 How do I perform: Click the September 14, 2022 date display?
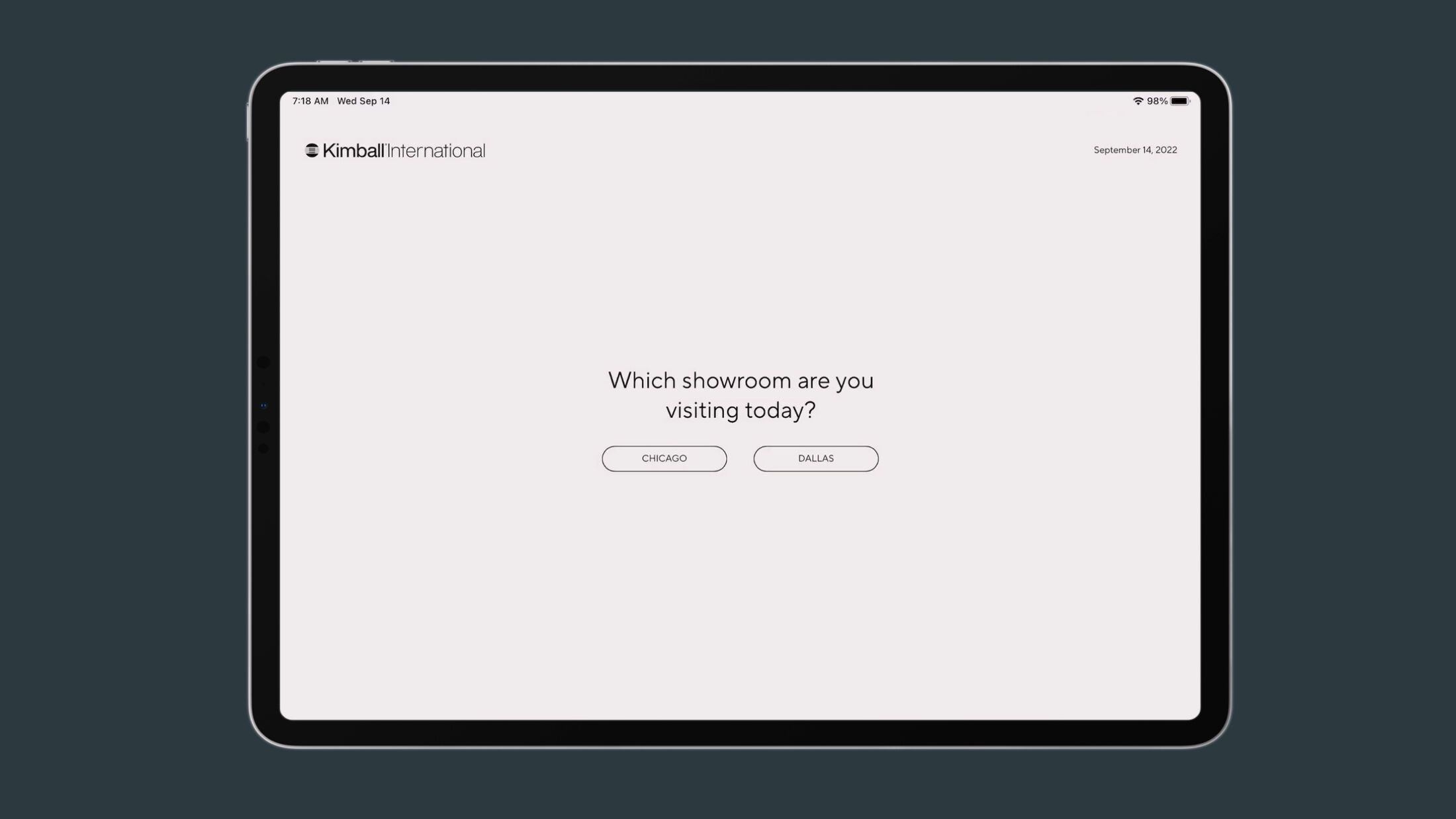click(x=1135, y=150)
